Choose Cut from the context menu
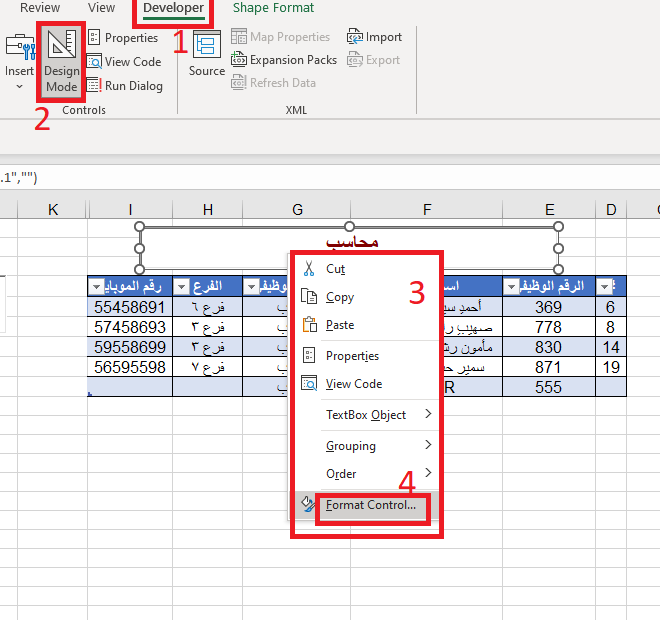The width and height of the screenshot is (660, 620). pyautogui.click(x=366, y=269)
